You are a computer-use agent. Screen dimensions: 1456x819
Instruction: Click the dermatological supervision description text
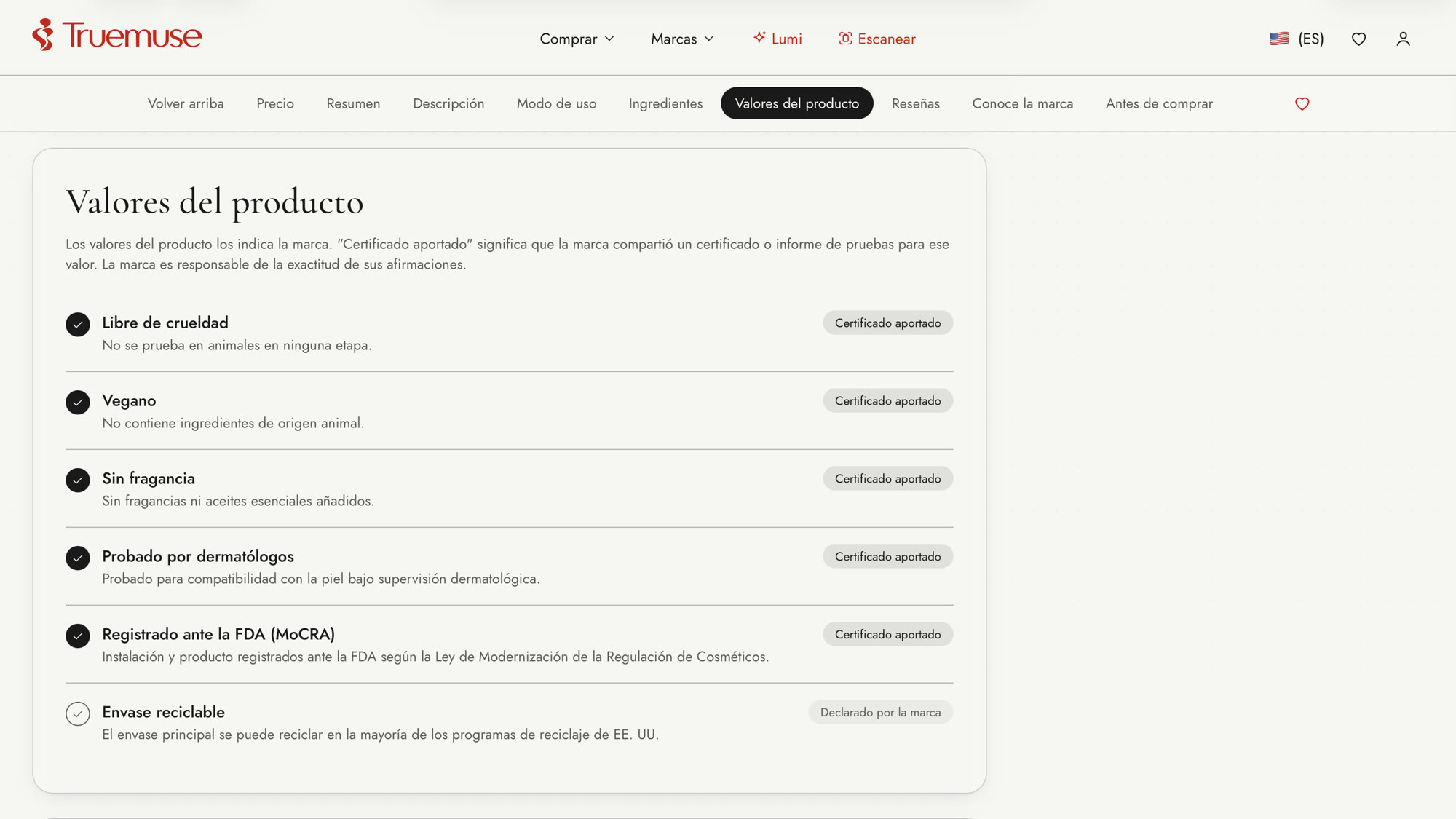(x=321, y=579)
